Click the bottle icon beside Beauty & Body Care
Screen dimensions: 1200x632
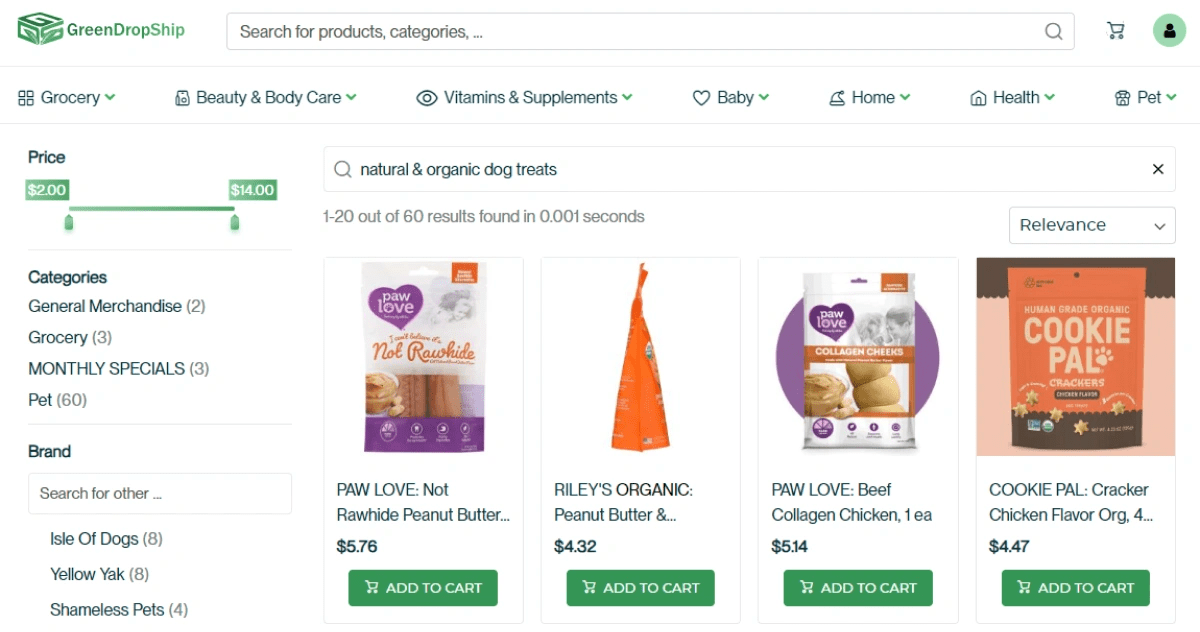click(182, 97)
